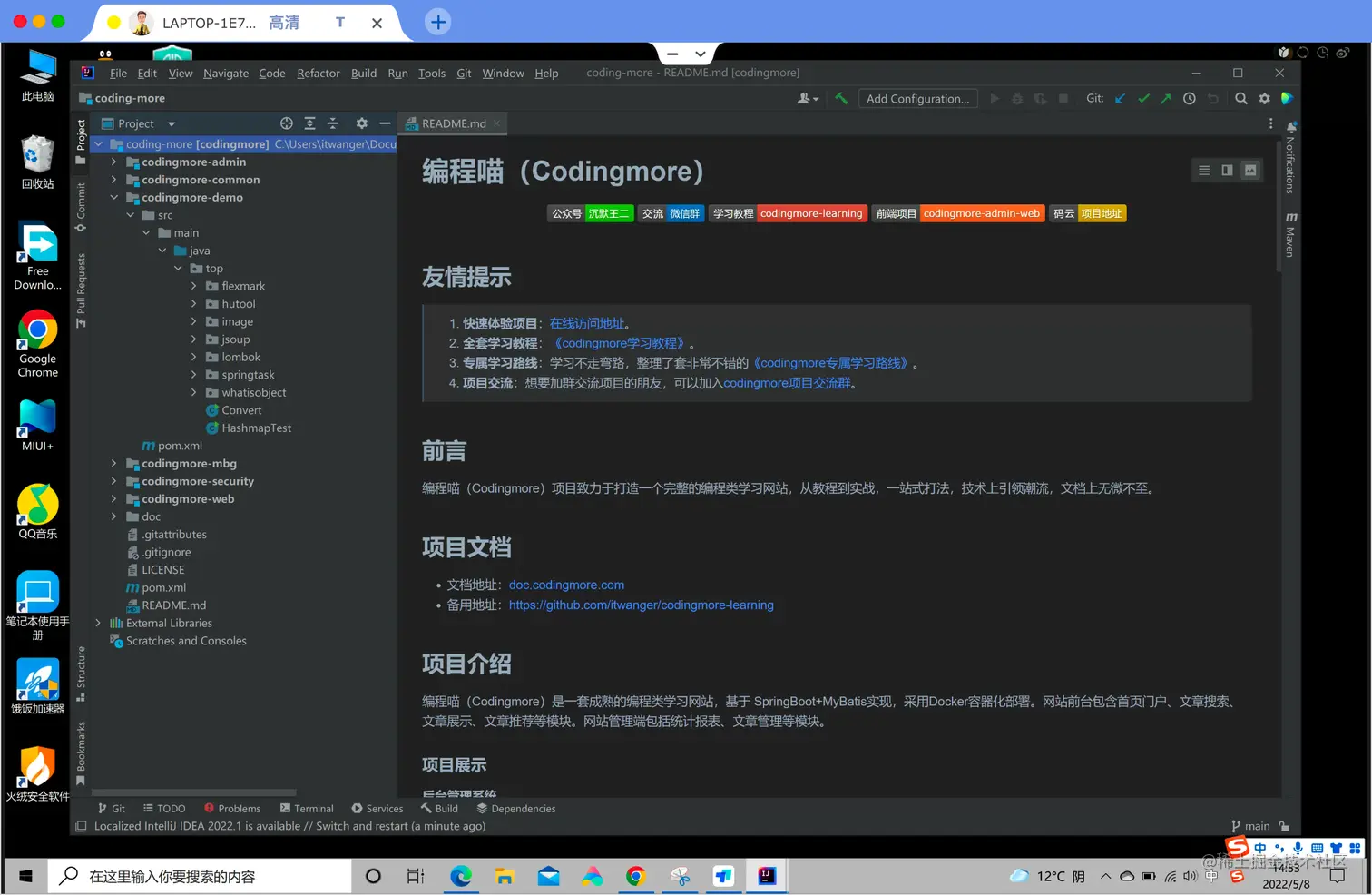The height and width of the screenshot is (895, 1372).
Task: Click the 项目地址 badge
Action: pyautogui.click(x=1102, y=214)
